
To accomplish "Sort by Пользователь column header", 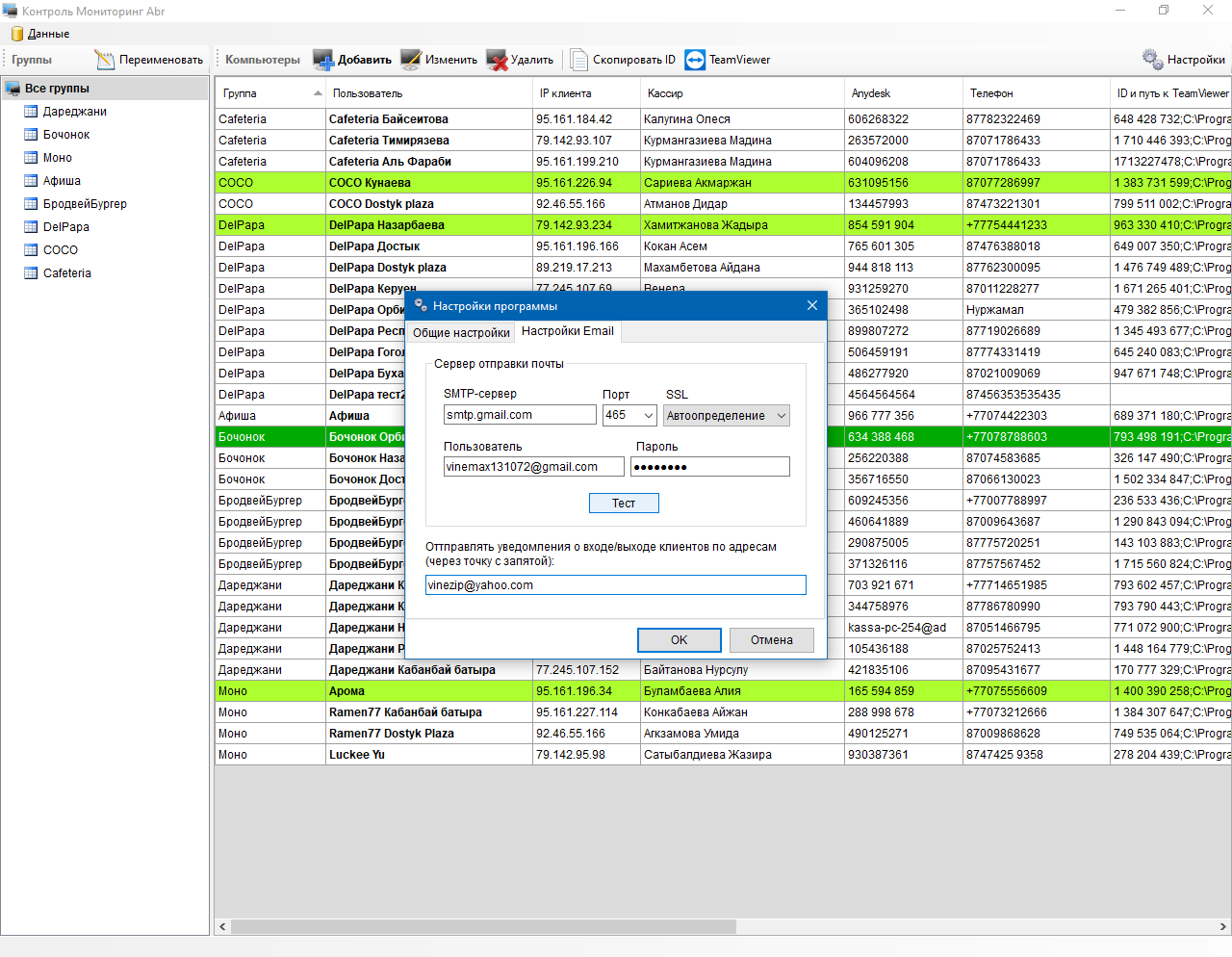I will click(x=429, y=93).
